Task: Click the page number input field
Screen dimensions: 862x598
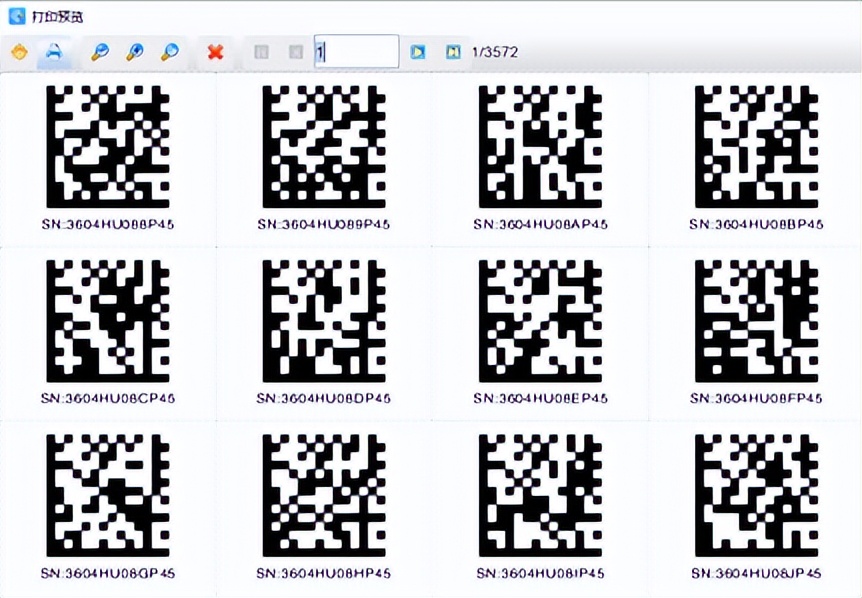Action: click(356, 52)
